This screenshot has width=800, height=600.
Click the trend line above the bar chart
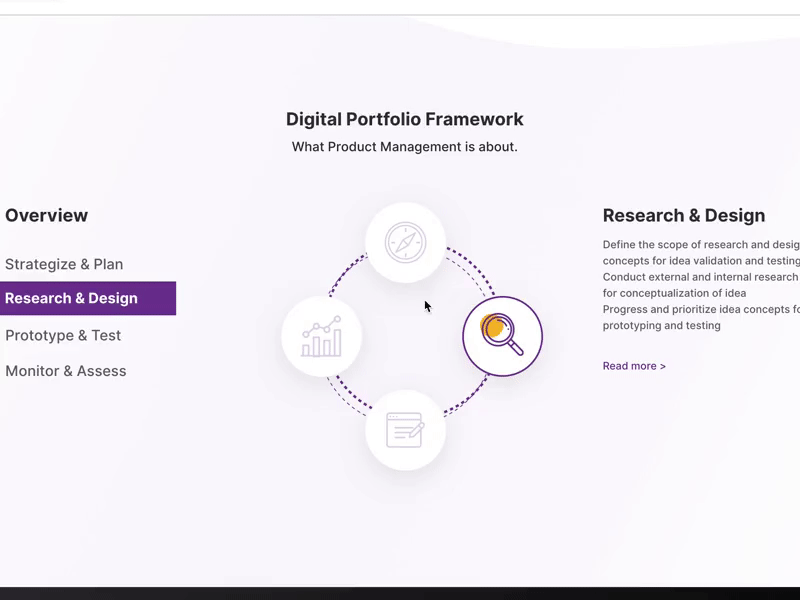(322, 326)
